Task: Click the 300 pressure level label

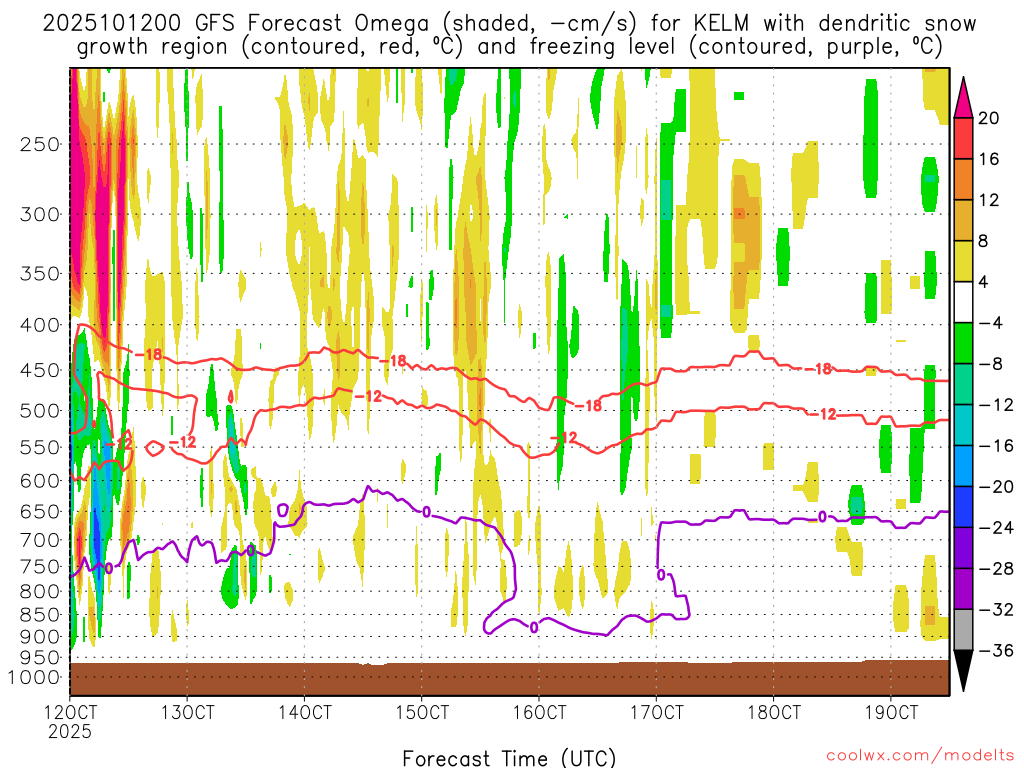Action: tap(40, 214)
